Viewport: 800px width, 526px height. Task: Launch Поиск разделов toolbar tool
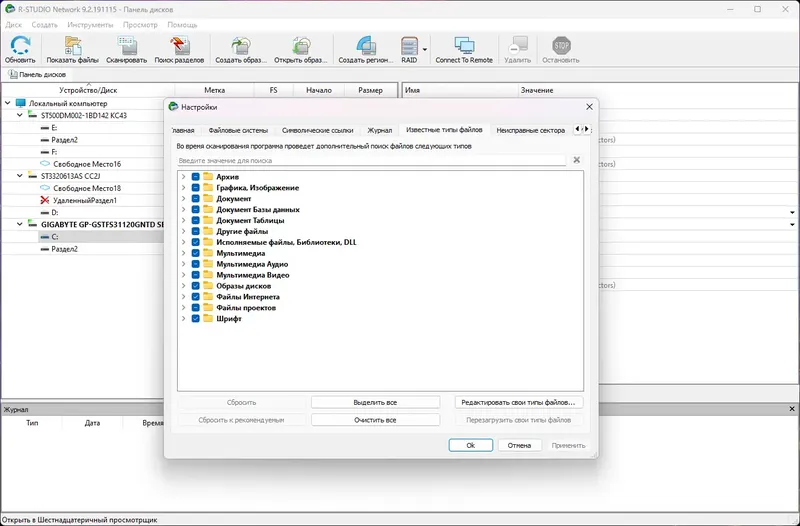click(x=179, y=49)
